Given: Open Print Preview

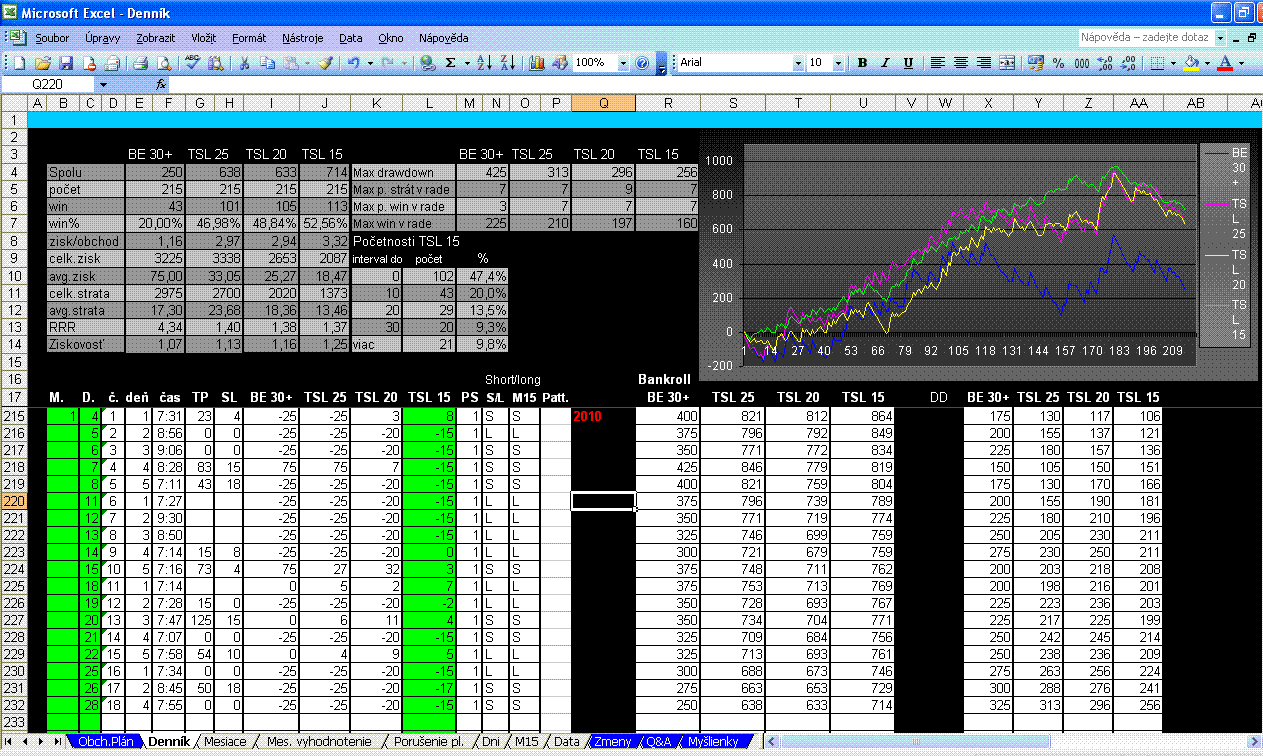Looking at the screenshot, I should click(x=163, y=62).
